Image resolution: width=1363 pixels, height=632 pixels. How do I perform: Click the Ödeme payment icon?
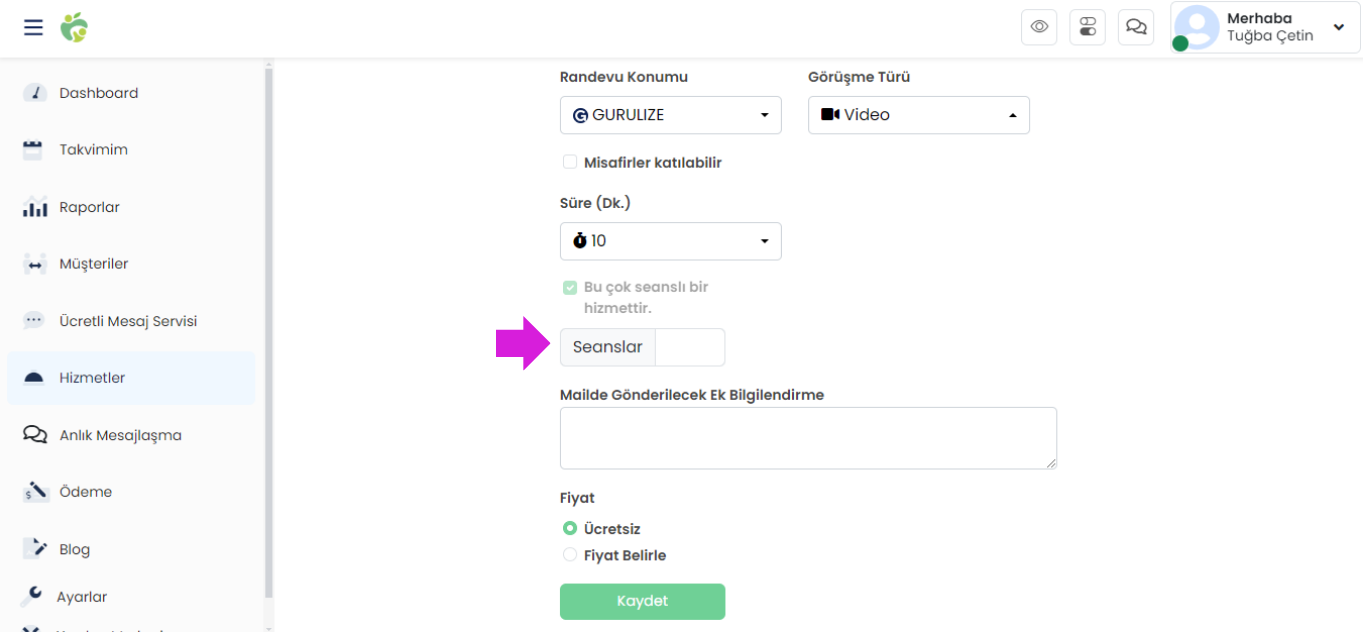click(35, 492)
